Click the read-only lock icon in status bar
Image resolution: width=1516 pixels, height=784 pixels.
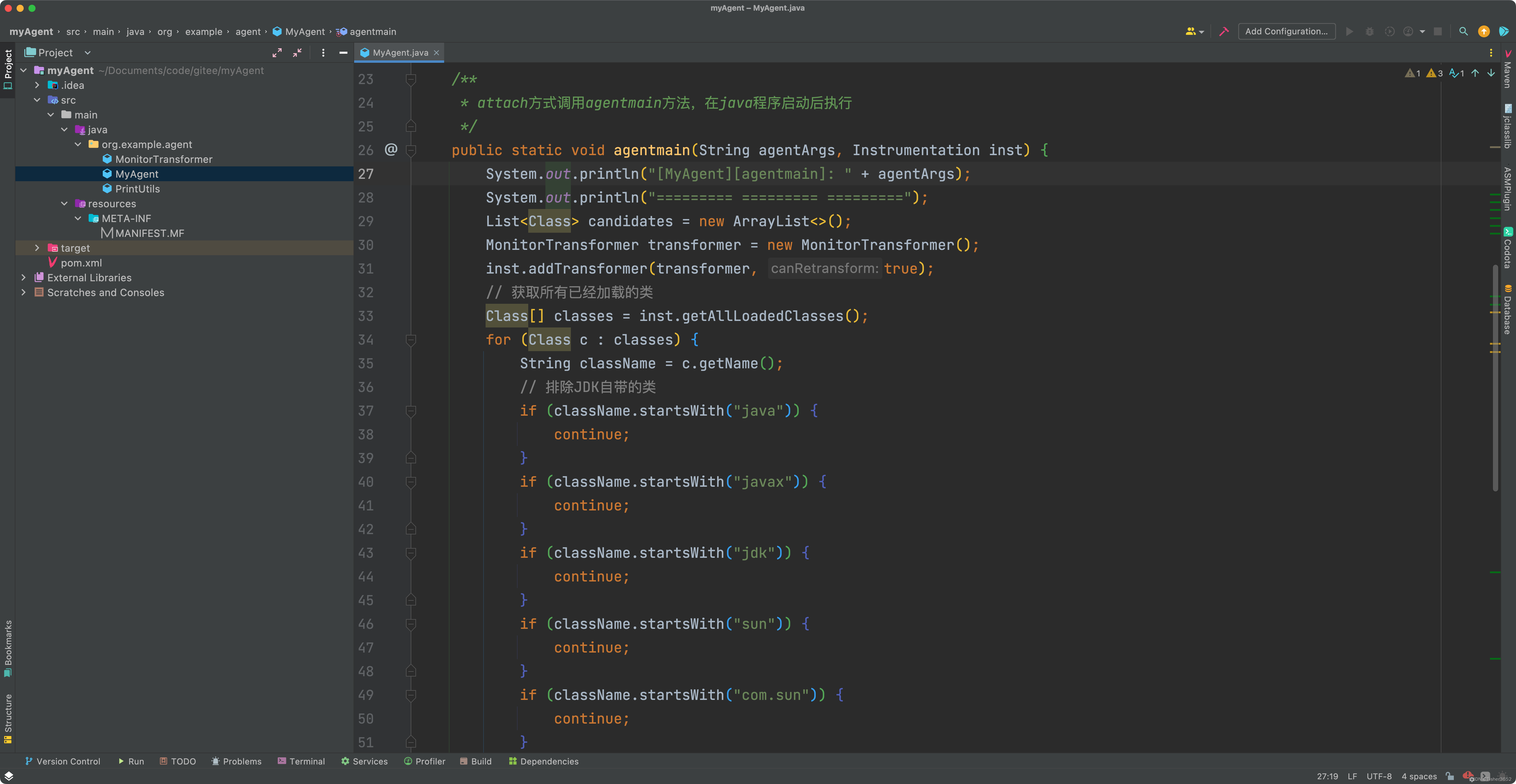[1450, 776]
